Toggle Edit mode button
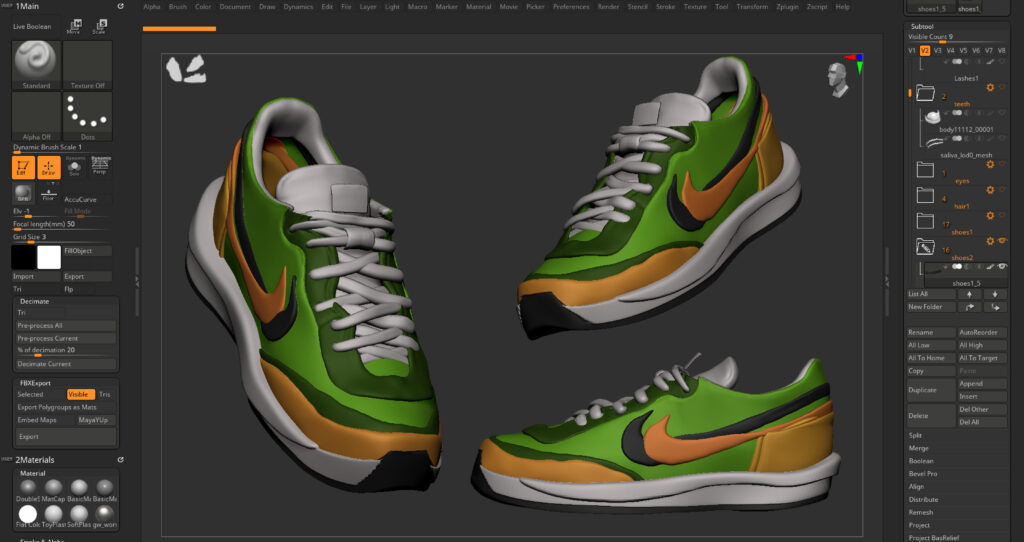 pyautogui.click(x=23, y=167)
